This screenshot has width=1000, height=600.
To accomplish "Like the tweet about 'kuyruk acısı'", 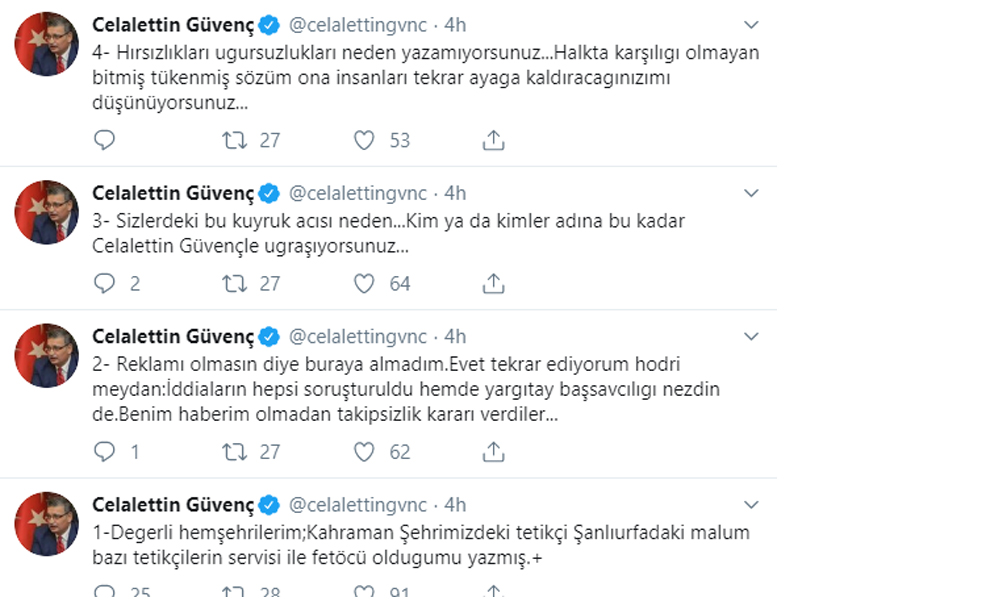I will 364,284.
